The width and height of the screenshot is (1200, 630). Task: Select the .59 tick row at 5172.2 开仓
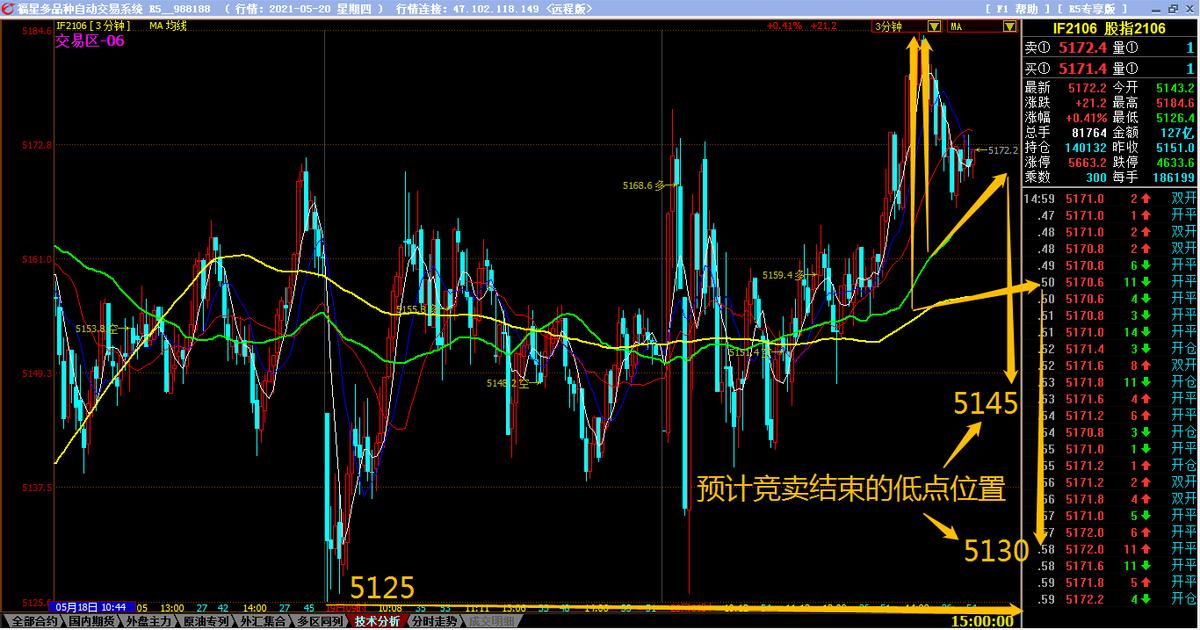pos(1111,599)
